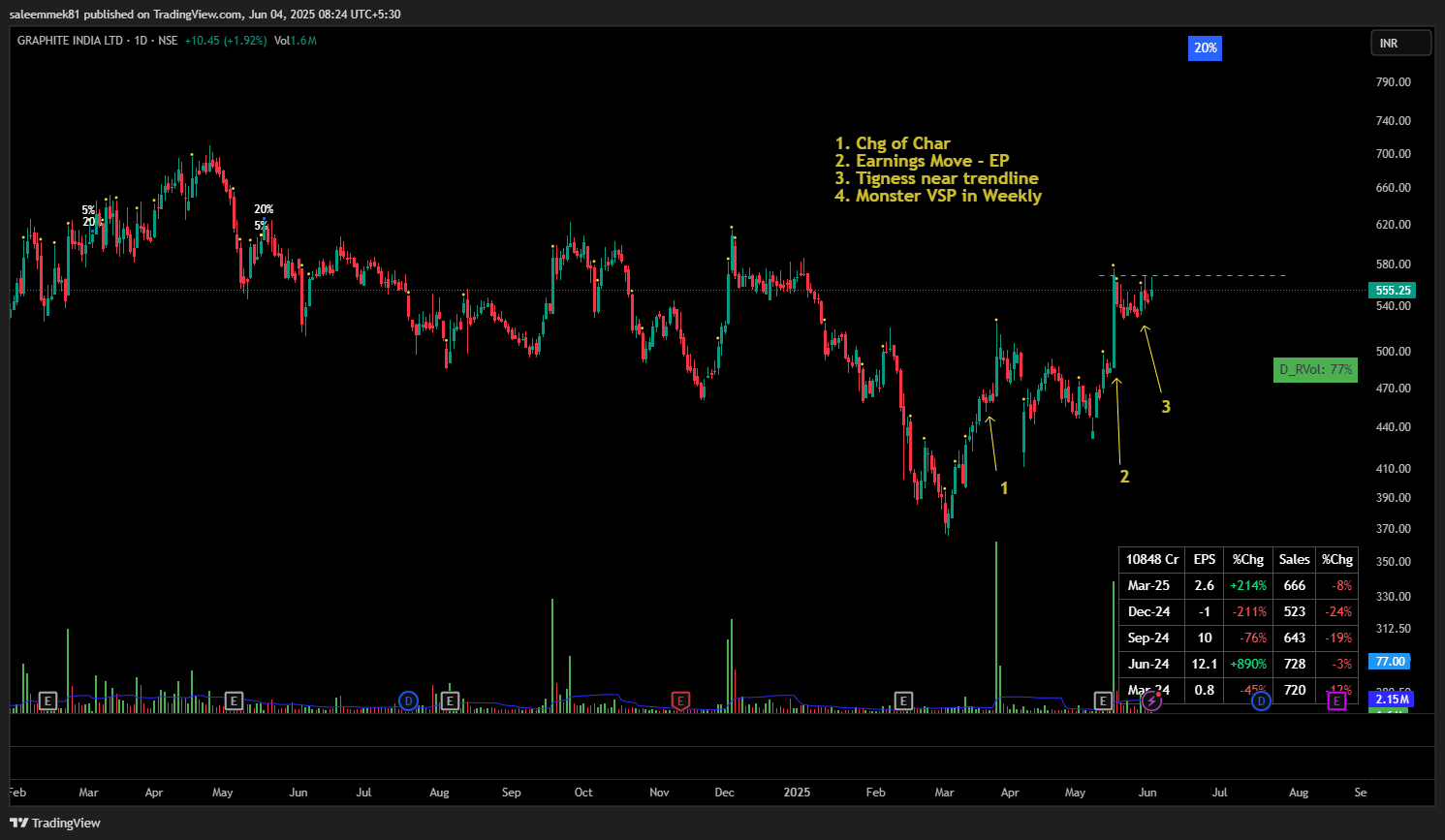Click the red earnings E marker near November

(x=680, y=700)
